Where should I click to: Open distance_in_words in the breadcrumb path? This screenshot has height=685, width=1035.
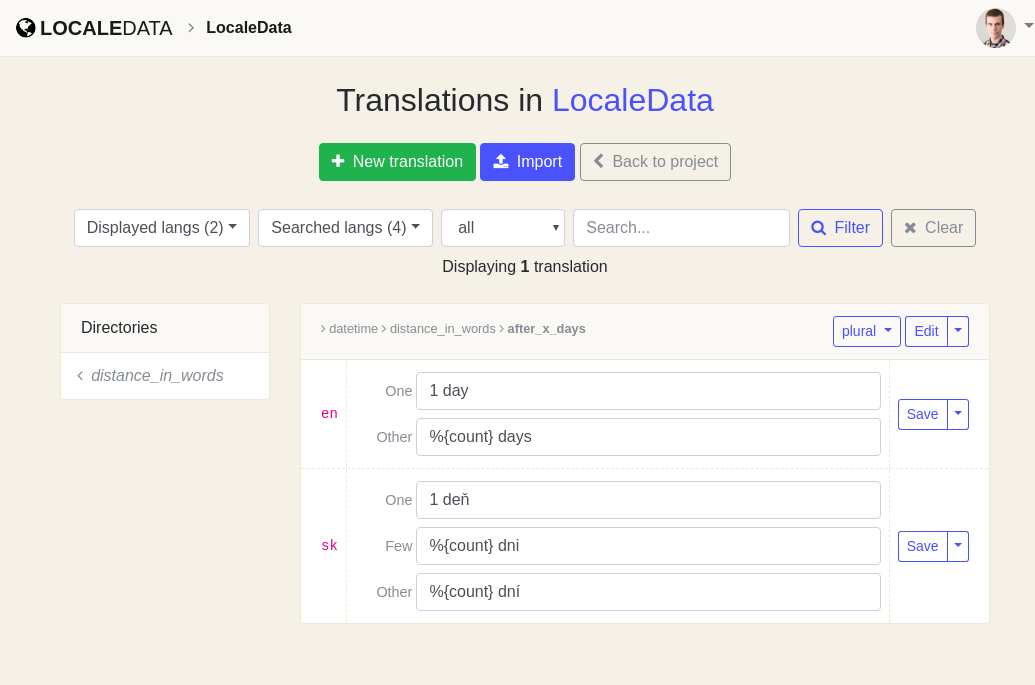click(442, 329)
